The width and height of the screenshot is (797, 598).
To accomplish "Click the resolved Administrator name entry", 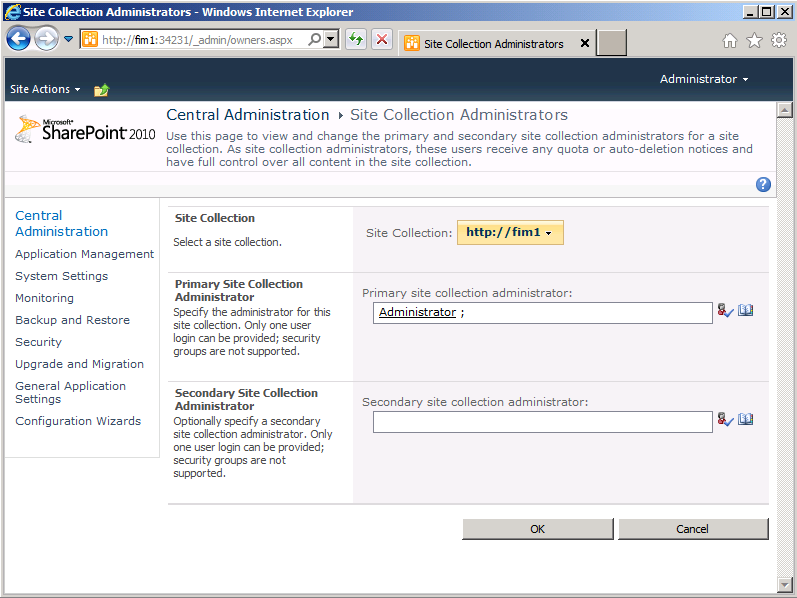I will click(x=417, y=312).
